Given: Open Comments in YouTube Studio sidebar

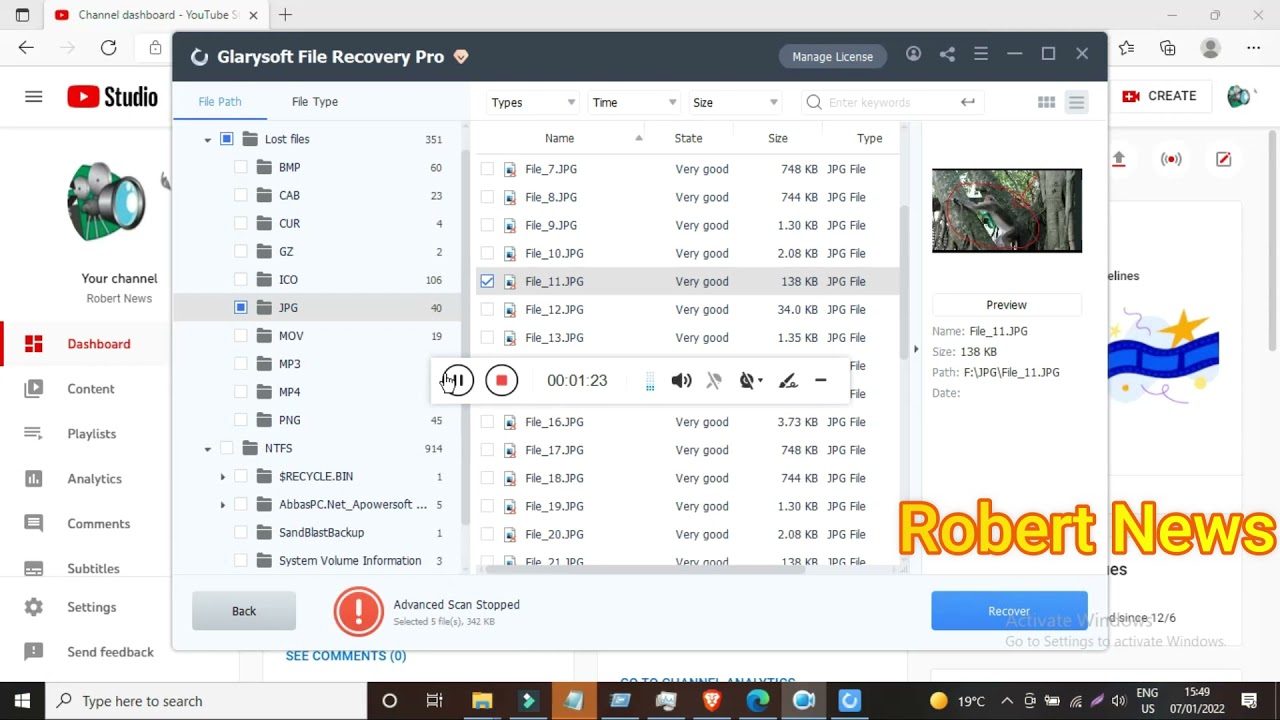Looking at the screenshot, I should pyautogui.click(x=98, y=524).
